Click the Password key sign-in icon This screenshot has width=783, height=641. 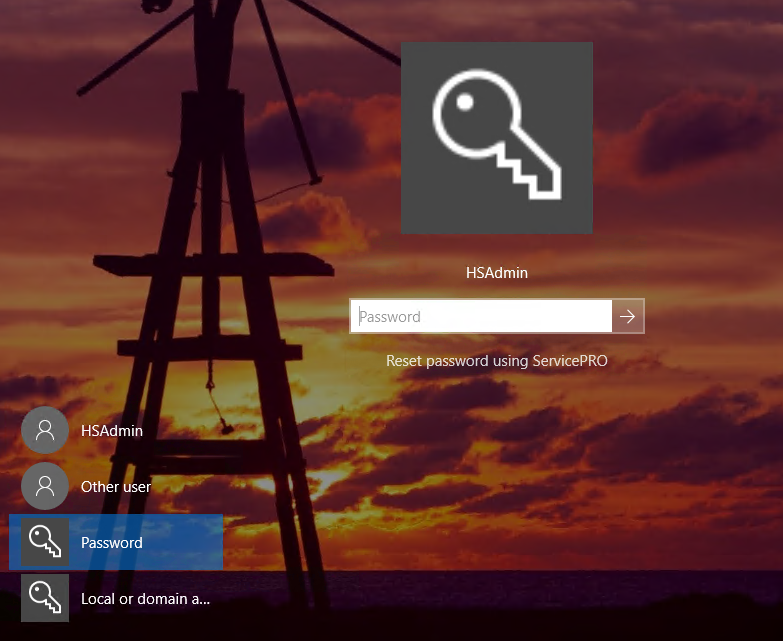click(45, 542)
